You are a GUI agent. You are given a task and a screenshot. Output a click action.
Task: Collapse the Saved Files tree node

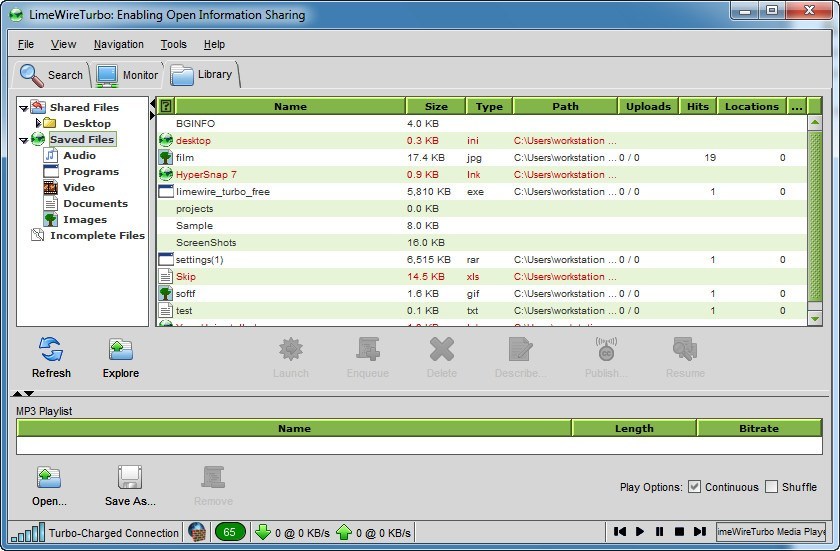click(x=23, y=139)
